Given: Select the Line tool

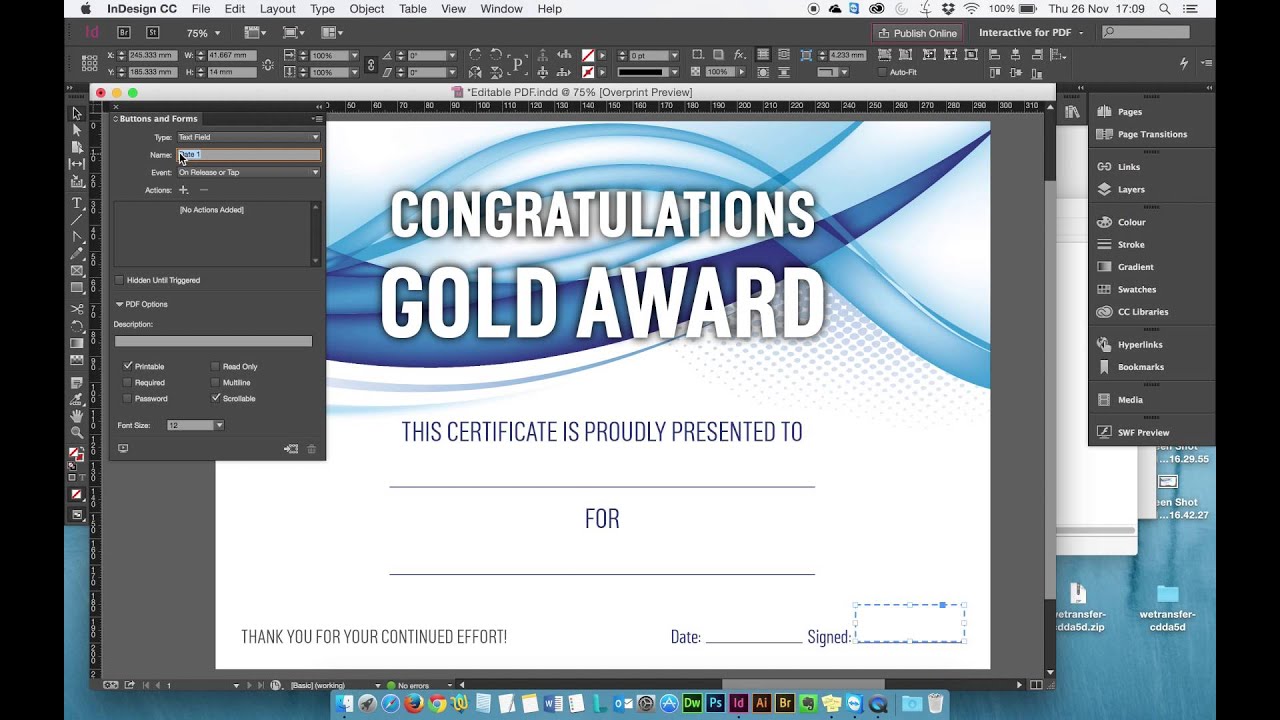Looking at the screenshot, I should 77,220.
